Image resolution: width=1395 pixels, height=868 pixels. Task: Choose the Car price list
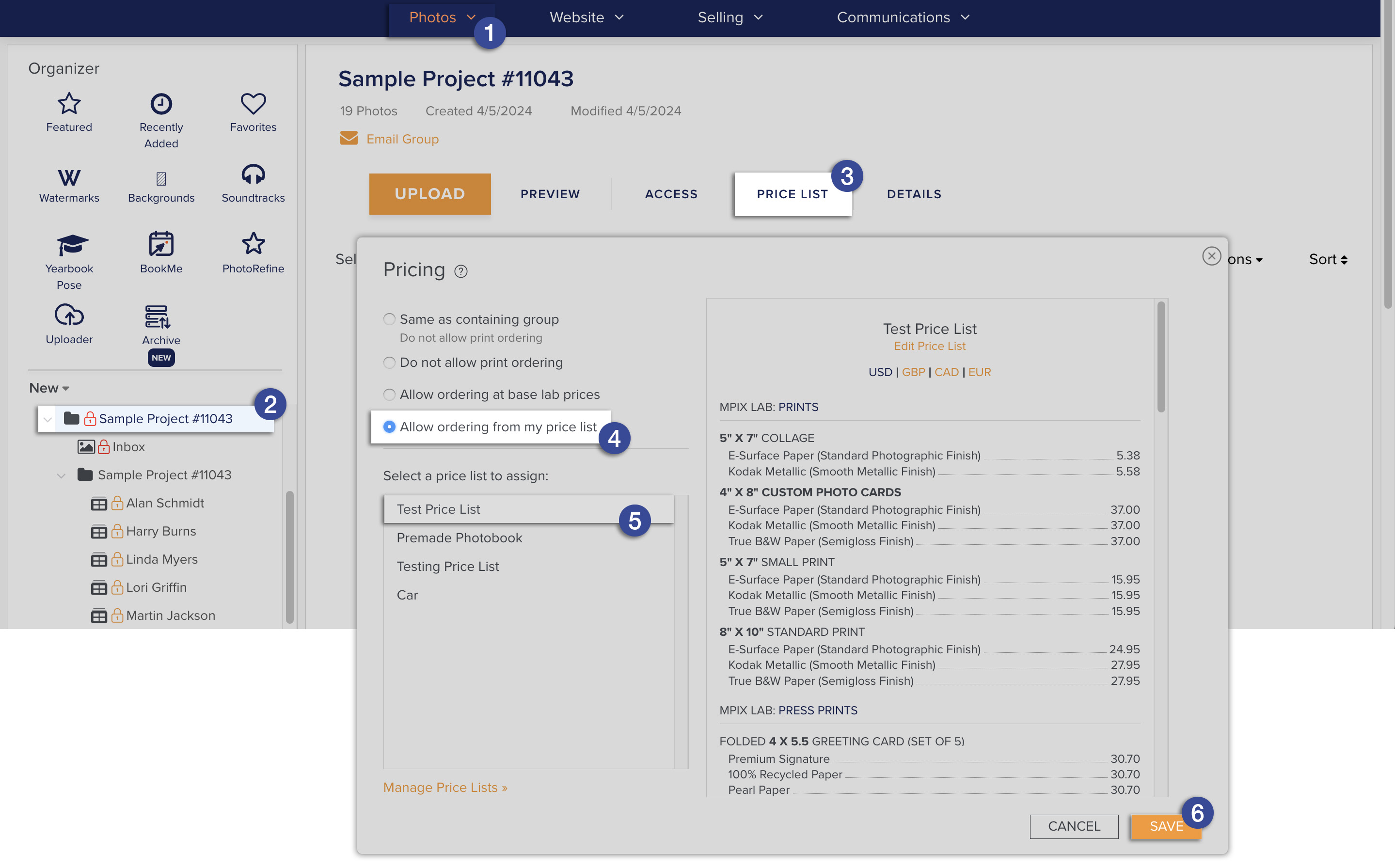coord(529,595)
